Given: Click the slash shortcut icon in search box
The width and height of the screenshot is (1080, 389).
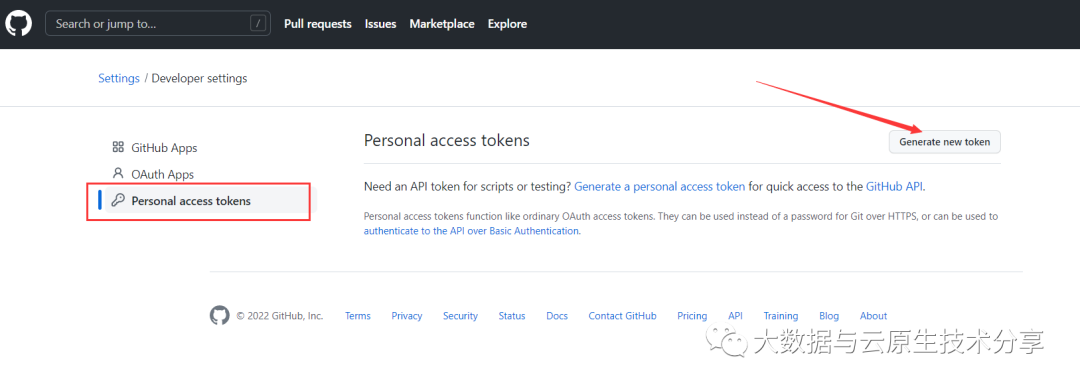Looking at the screenshot, I should [258, 23].
